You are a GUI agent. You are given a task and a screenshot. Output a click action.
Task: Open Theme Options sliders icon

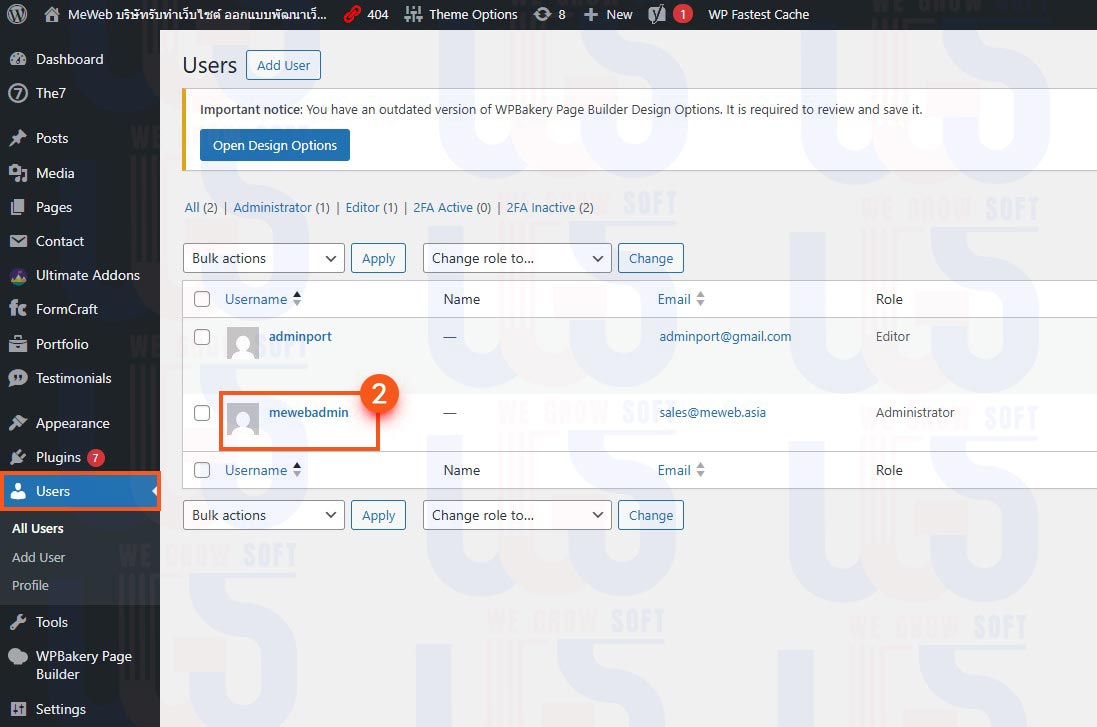pos(413,14)
